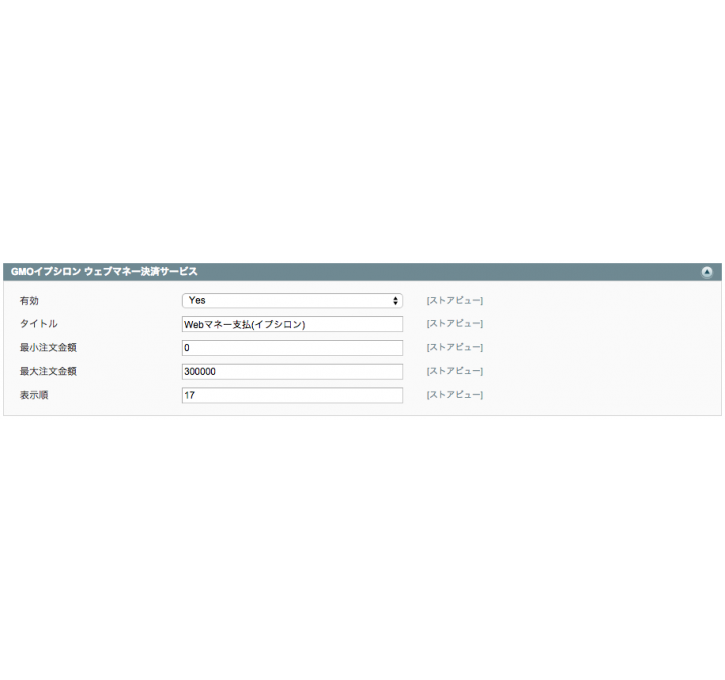Screen dimensions: 725x680
Task: Click the タイトル field label
Action: [38, 324]
